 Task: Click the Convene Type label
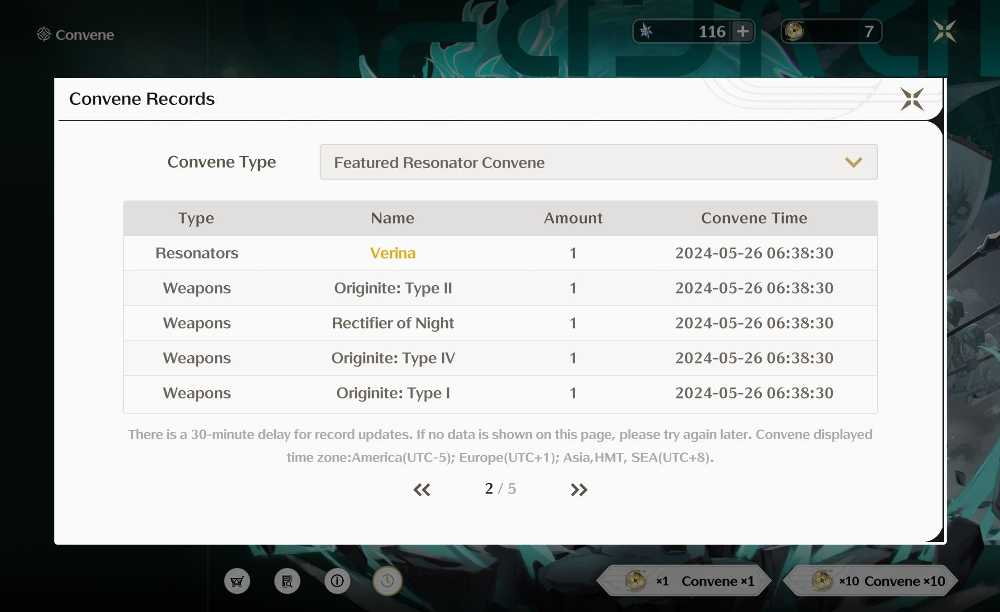tap(221, 162)
